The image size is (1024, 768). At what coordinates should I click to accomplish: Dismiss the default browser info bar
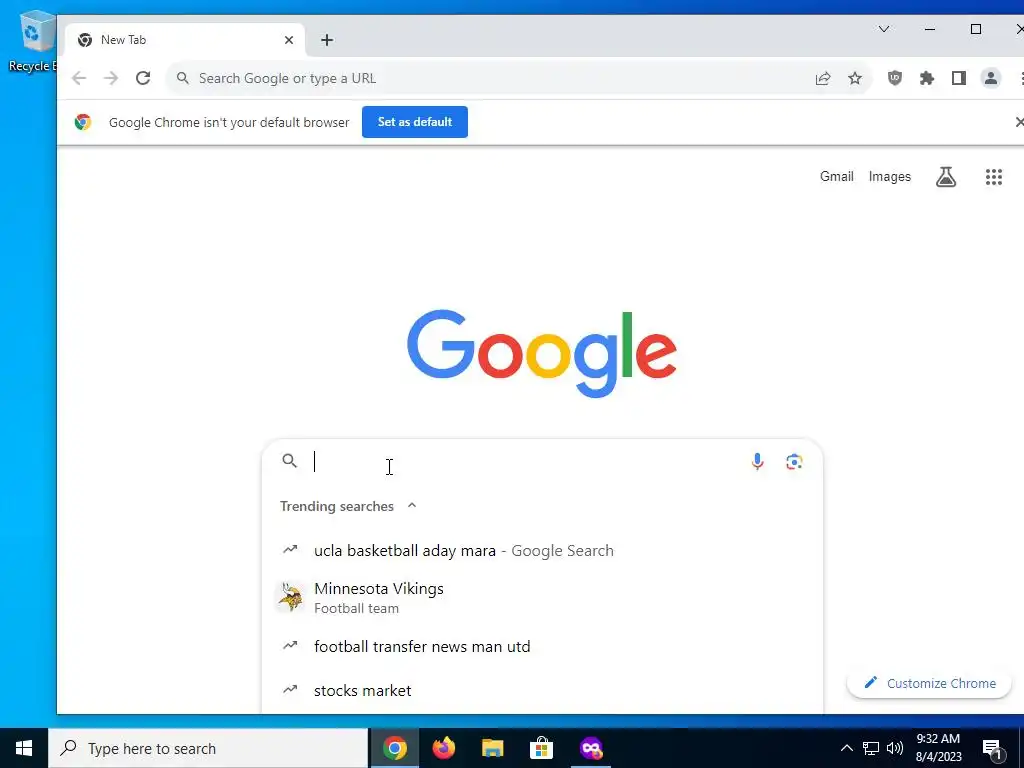[x=1019, y=122]
